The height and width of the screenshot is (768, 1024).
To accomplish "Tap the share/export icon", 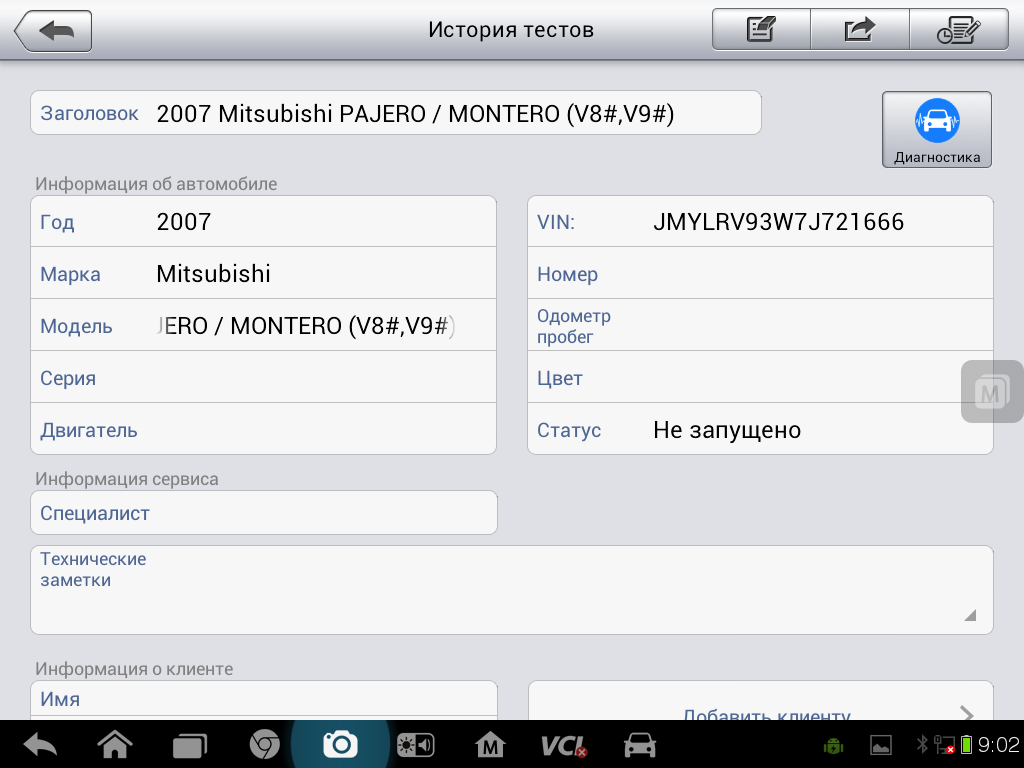I will [859, 30].
